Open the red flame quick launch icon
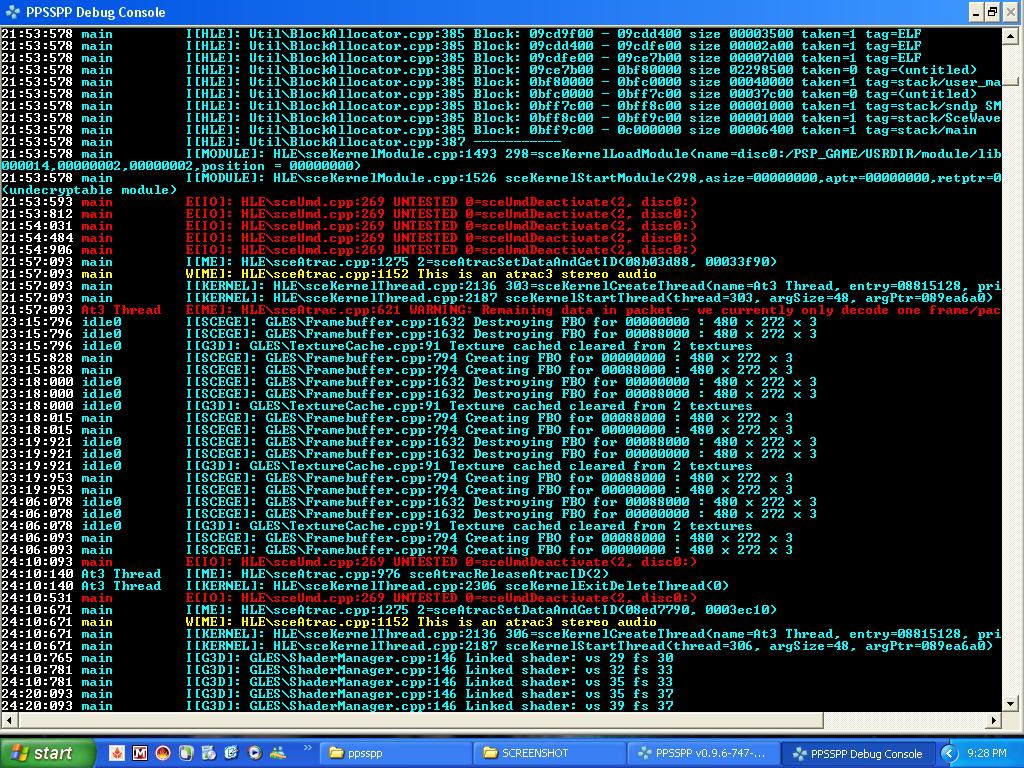 tap(118, 753)
